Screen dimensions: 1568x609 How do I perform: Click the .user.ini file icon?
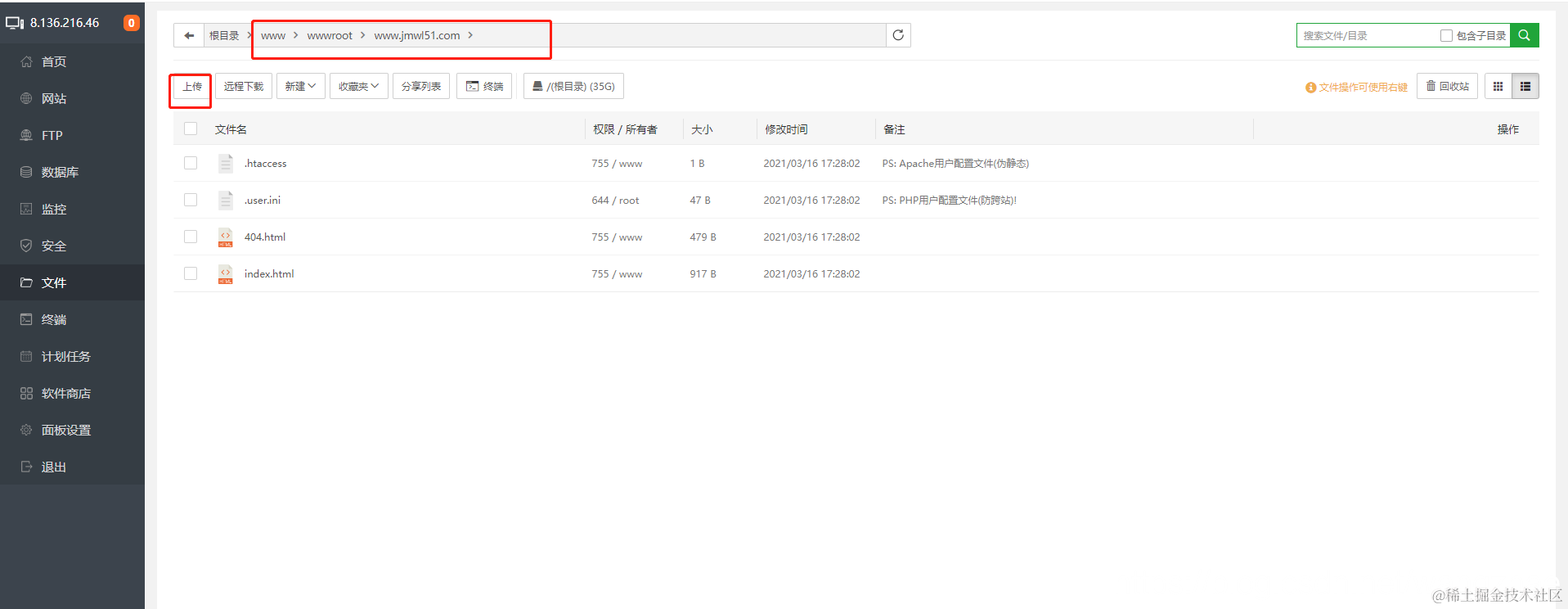point(226,201)
